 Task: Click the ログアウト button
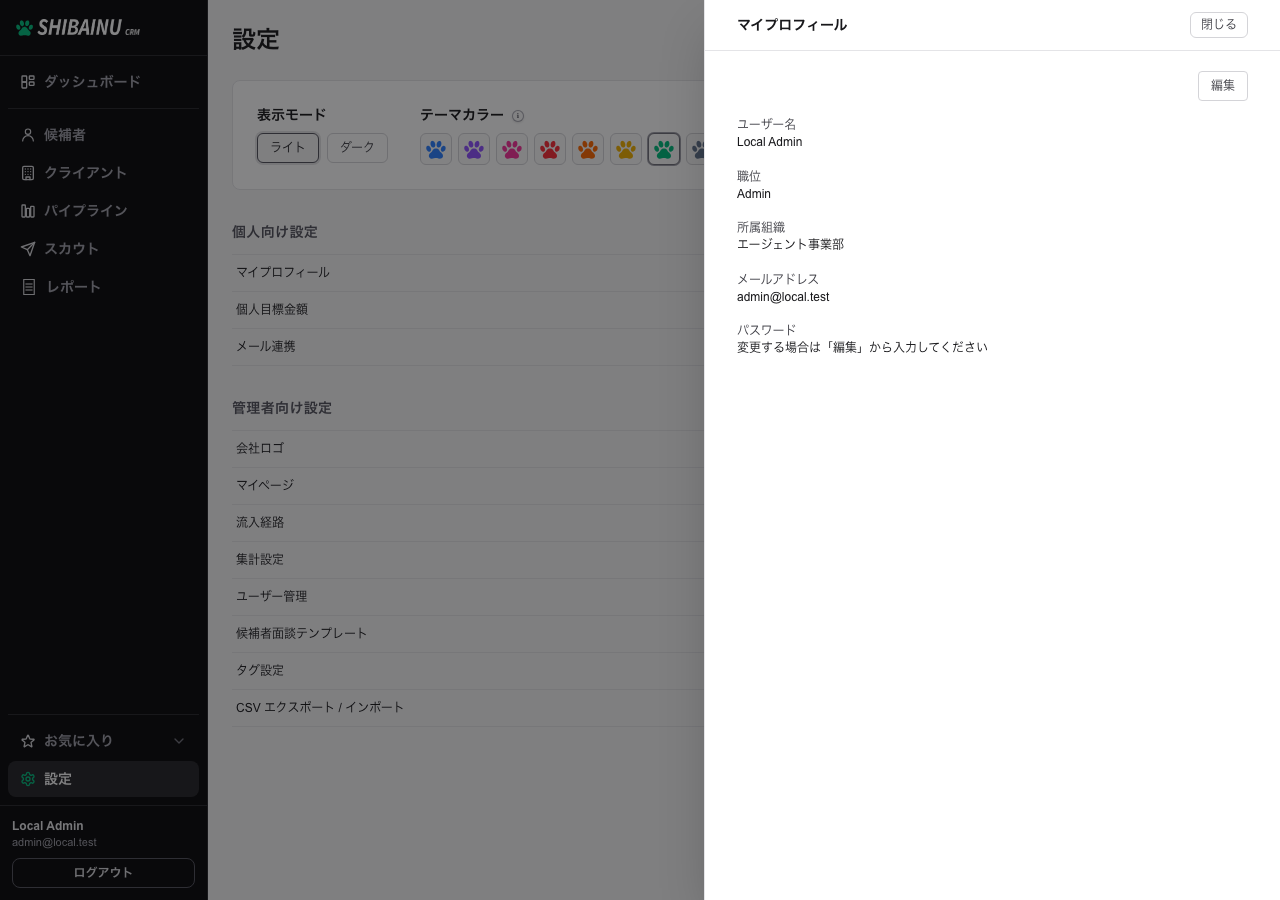point(103,873)
